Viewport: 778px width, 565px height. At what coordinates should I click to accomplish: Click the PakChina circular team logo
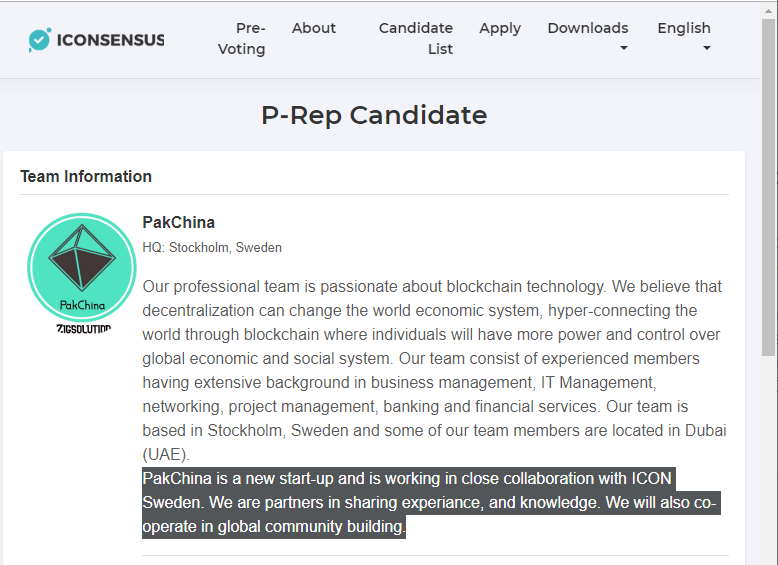click(x=81, y=268)
